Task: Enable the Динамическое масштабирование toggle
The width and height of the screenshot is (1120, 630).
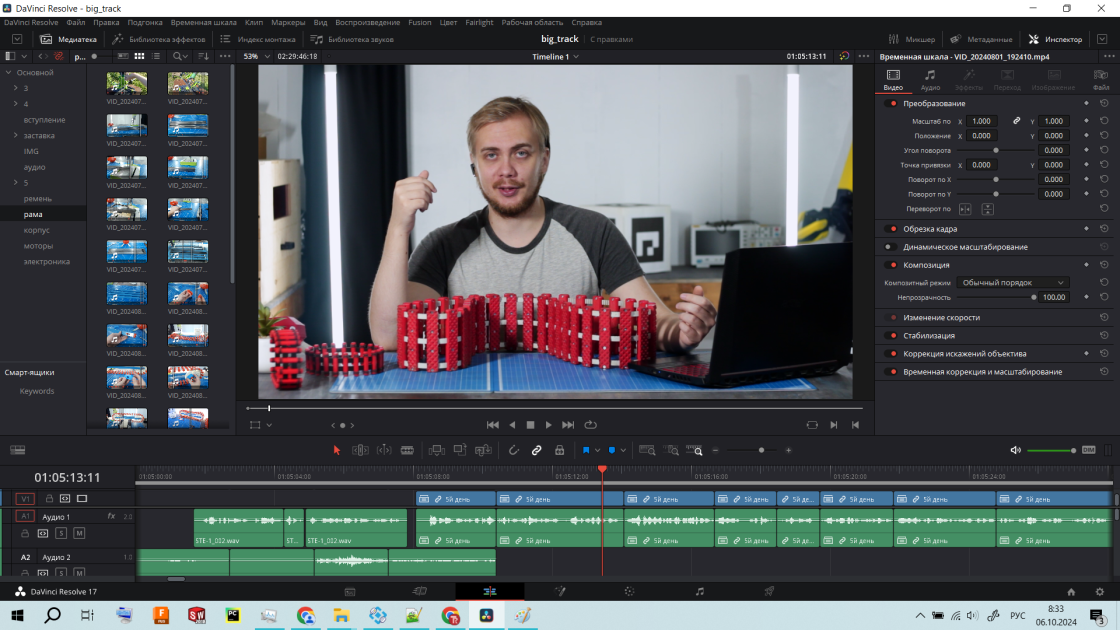Action: 889,247
